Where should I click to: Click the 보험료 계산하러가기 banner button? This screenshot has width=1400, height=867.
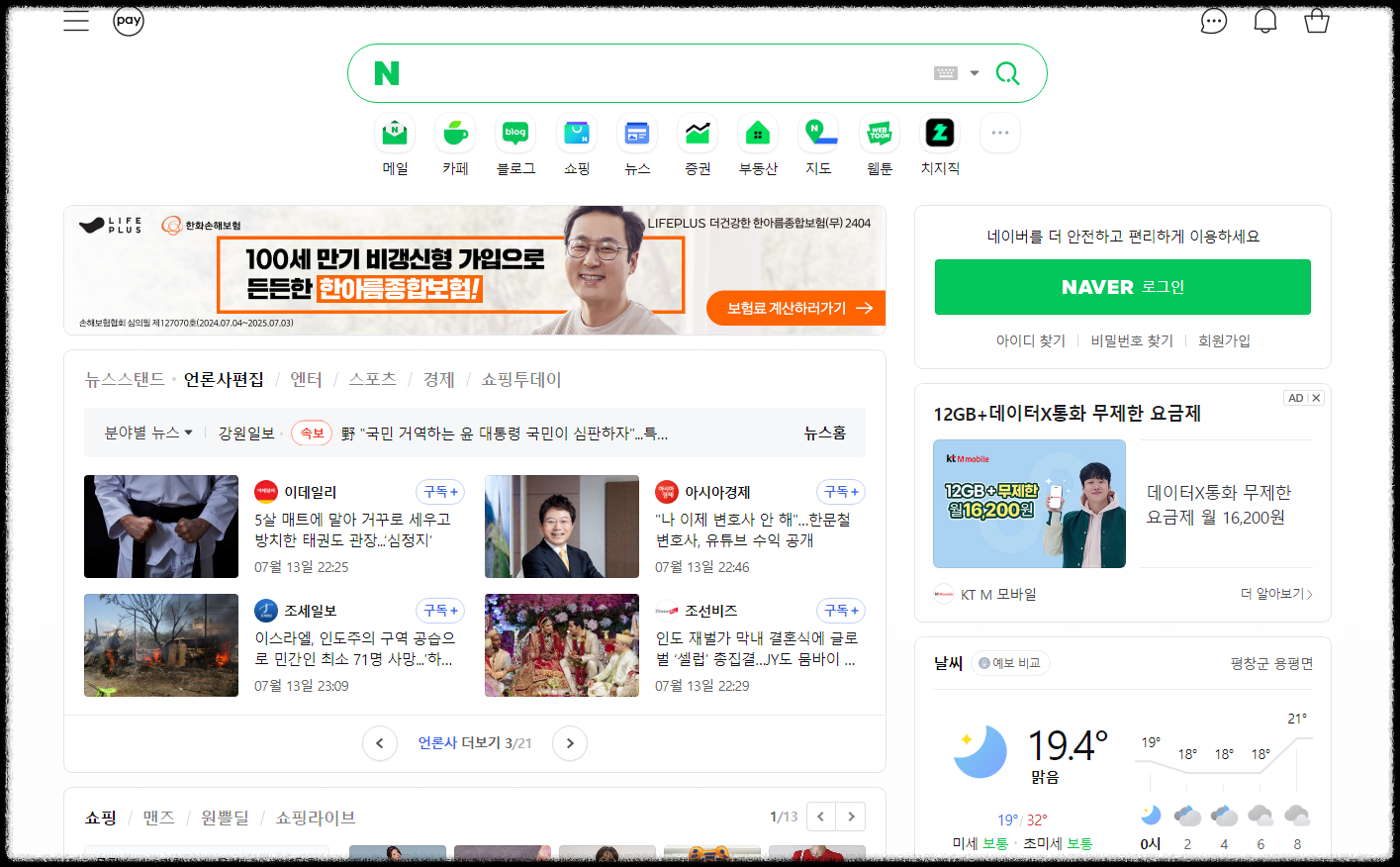796,308
